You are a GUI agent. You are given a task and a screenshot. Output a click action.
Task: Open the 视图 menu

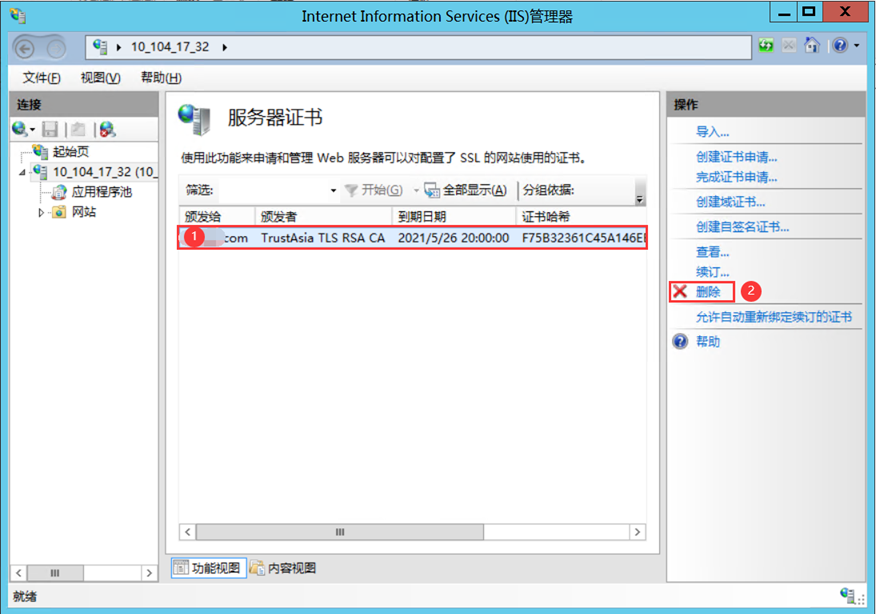tap(101, 78)
